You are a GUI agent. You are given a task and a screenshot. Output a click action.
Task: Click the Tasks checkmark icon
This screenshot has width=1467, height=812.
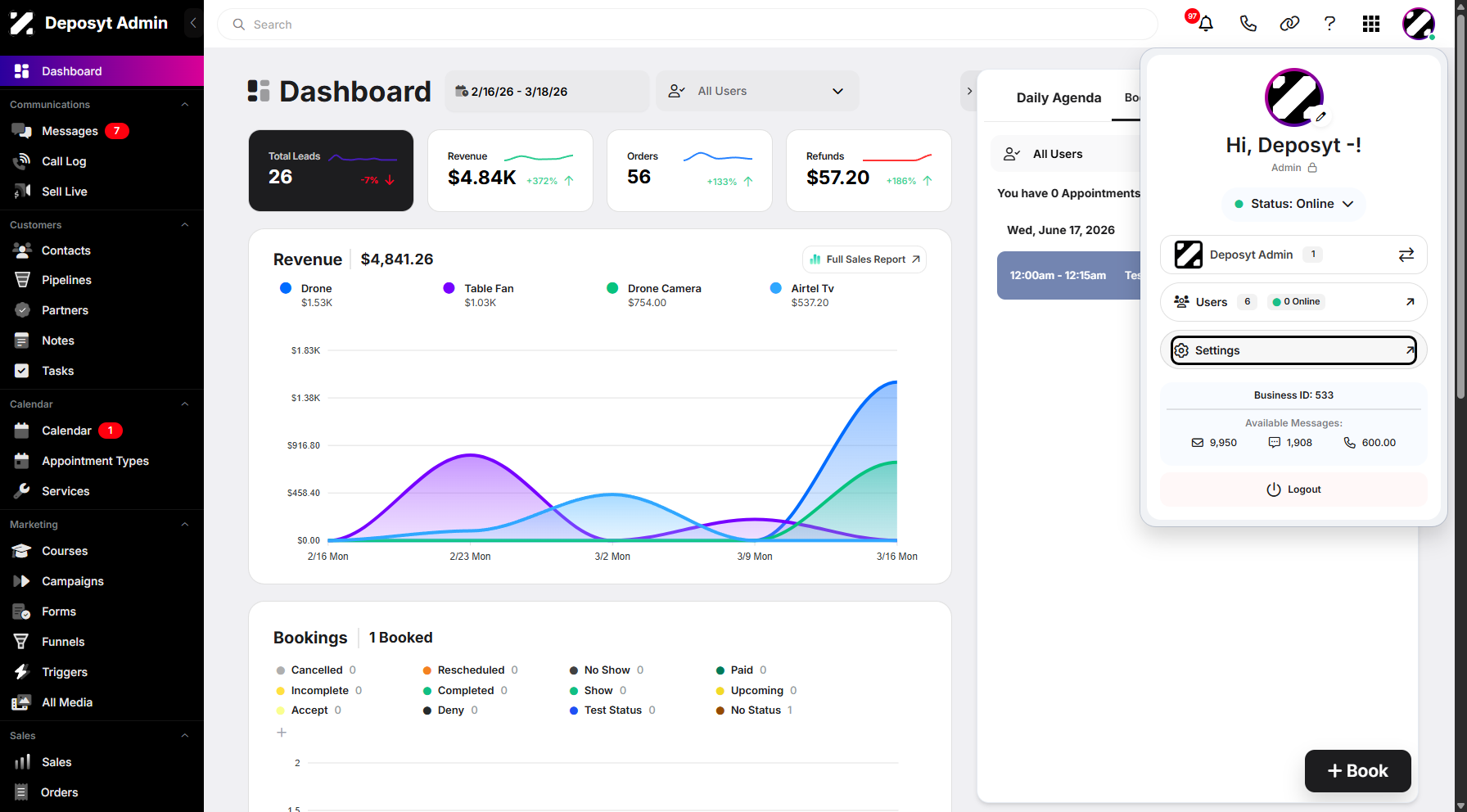(x=22, y=371)
